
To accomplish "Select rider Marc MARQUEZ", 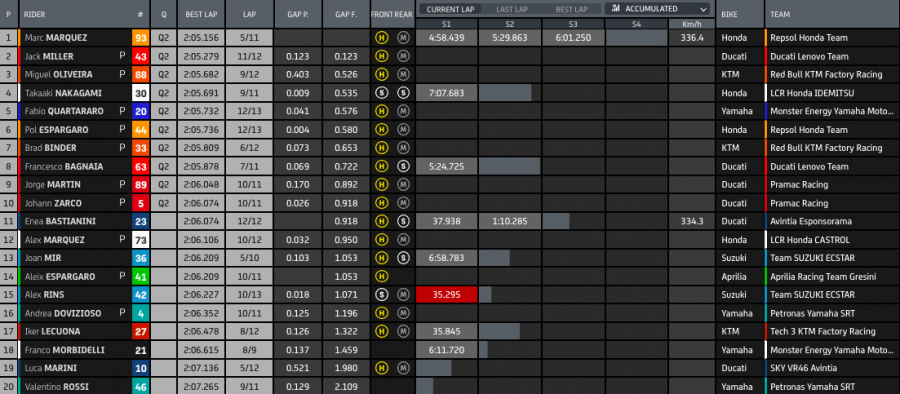I will pos(56,38).
